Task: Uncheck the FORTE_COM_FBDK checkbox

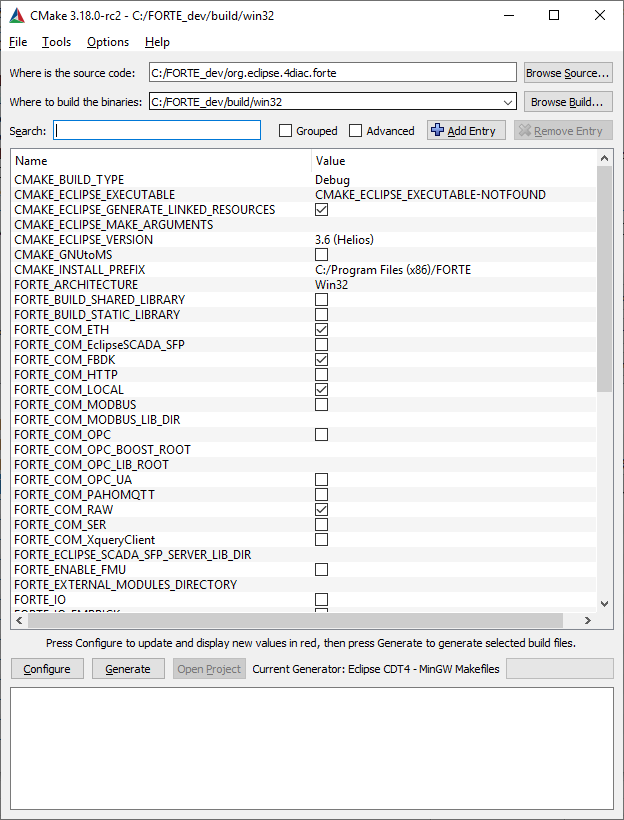Action: 322,360
